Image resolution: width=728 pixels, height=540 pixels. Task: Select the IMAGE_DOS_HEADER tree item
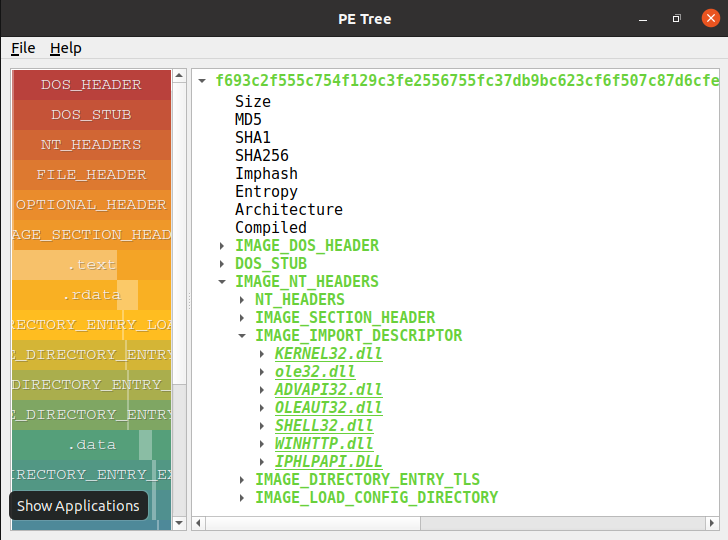tap(307, 246)
